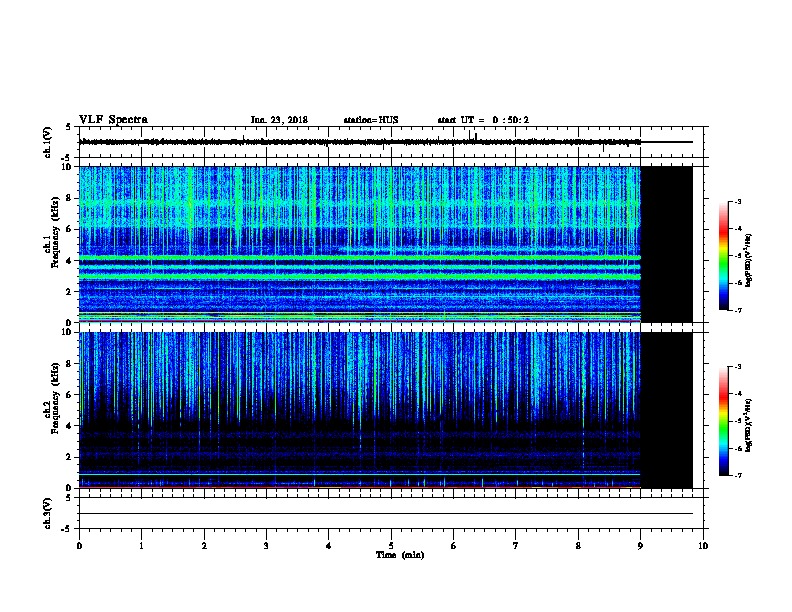Click the '8' kHz tick of ch.2 spectrogram
This screenshot has width=792, height=612.
click(69, 363)
